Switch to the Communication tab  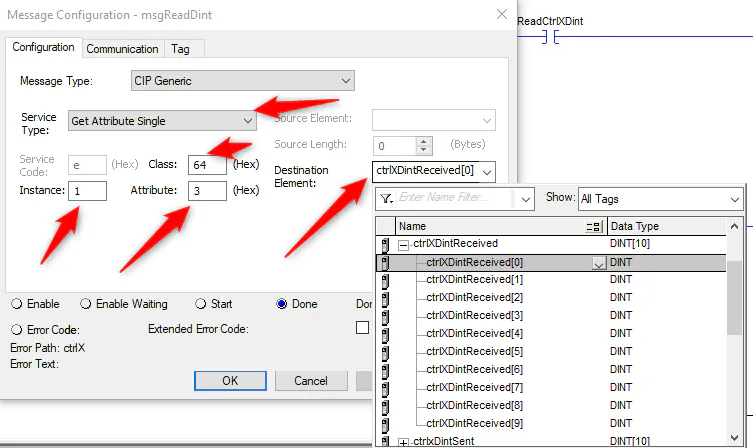click(x=122, y=49)
